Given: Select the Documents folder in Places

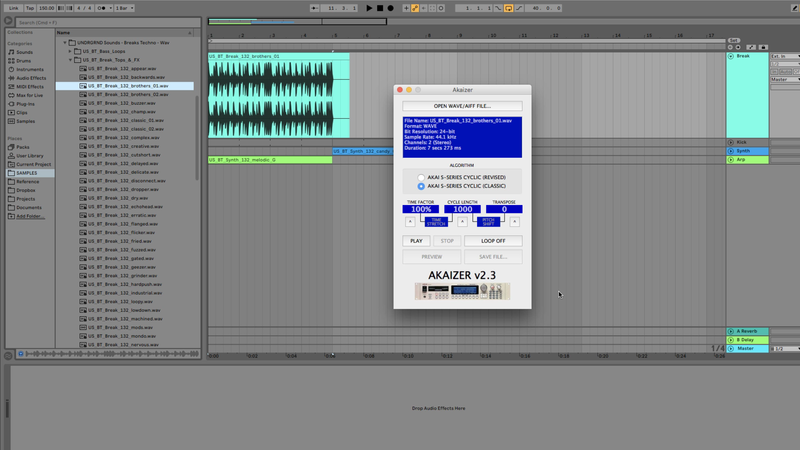Looking at the screenshot, I should click(29, 208).
